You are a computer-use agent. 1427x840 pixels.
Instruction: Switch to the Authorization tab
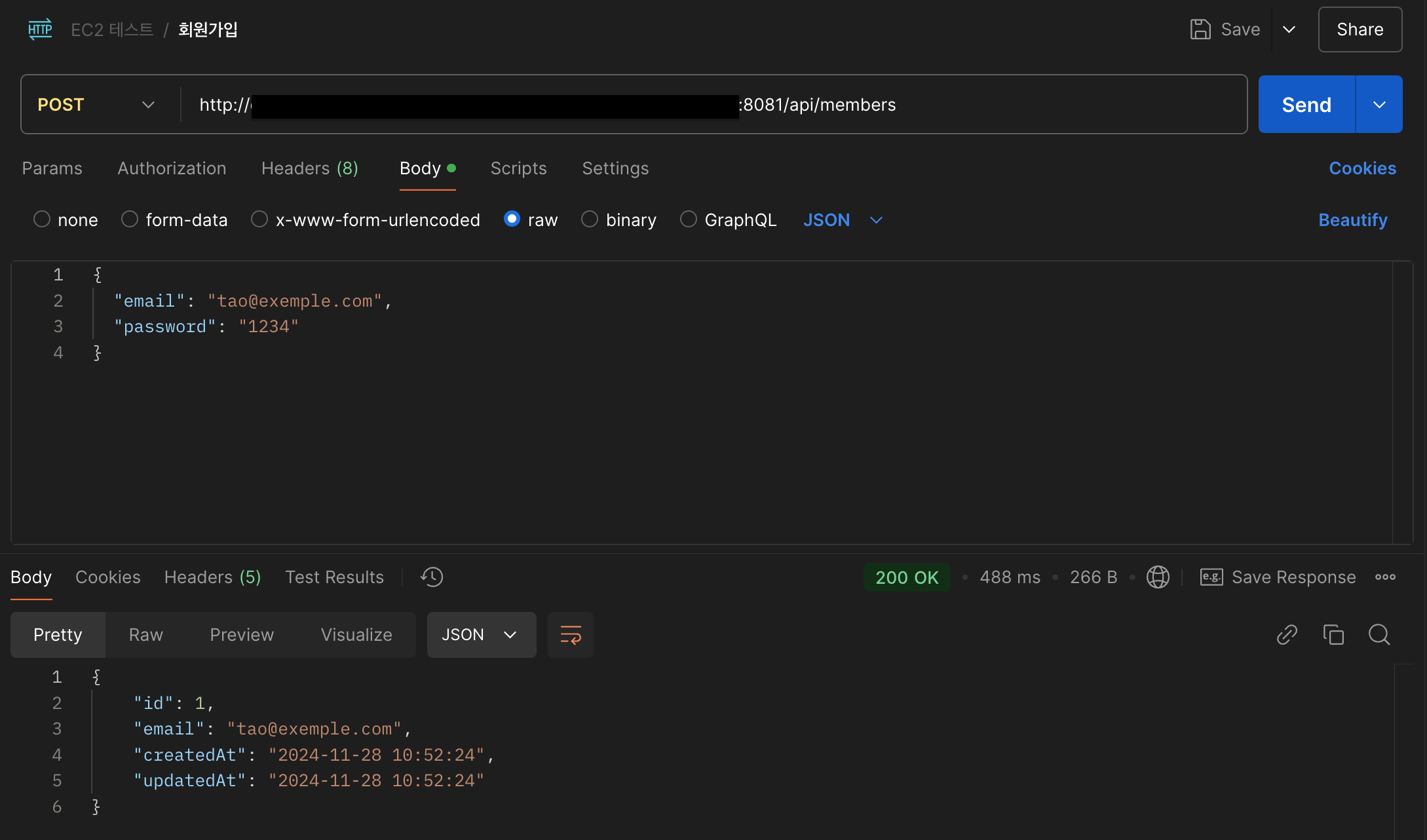tap(172, 168)
